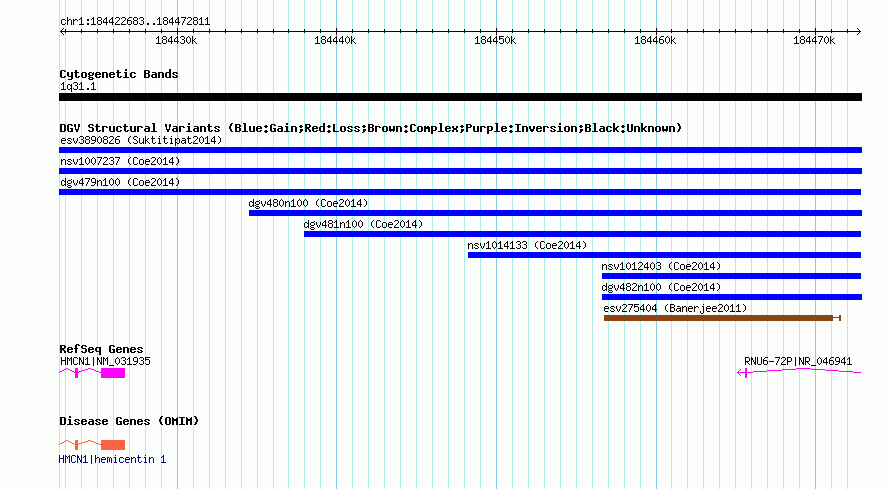Image resolution: width=890 pixels, height=489 pixels.
Task: Select HMCN1 RefSeq gene magenta exon block
Action: tap(113, 373)
